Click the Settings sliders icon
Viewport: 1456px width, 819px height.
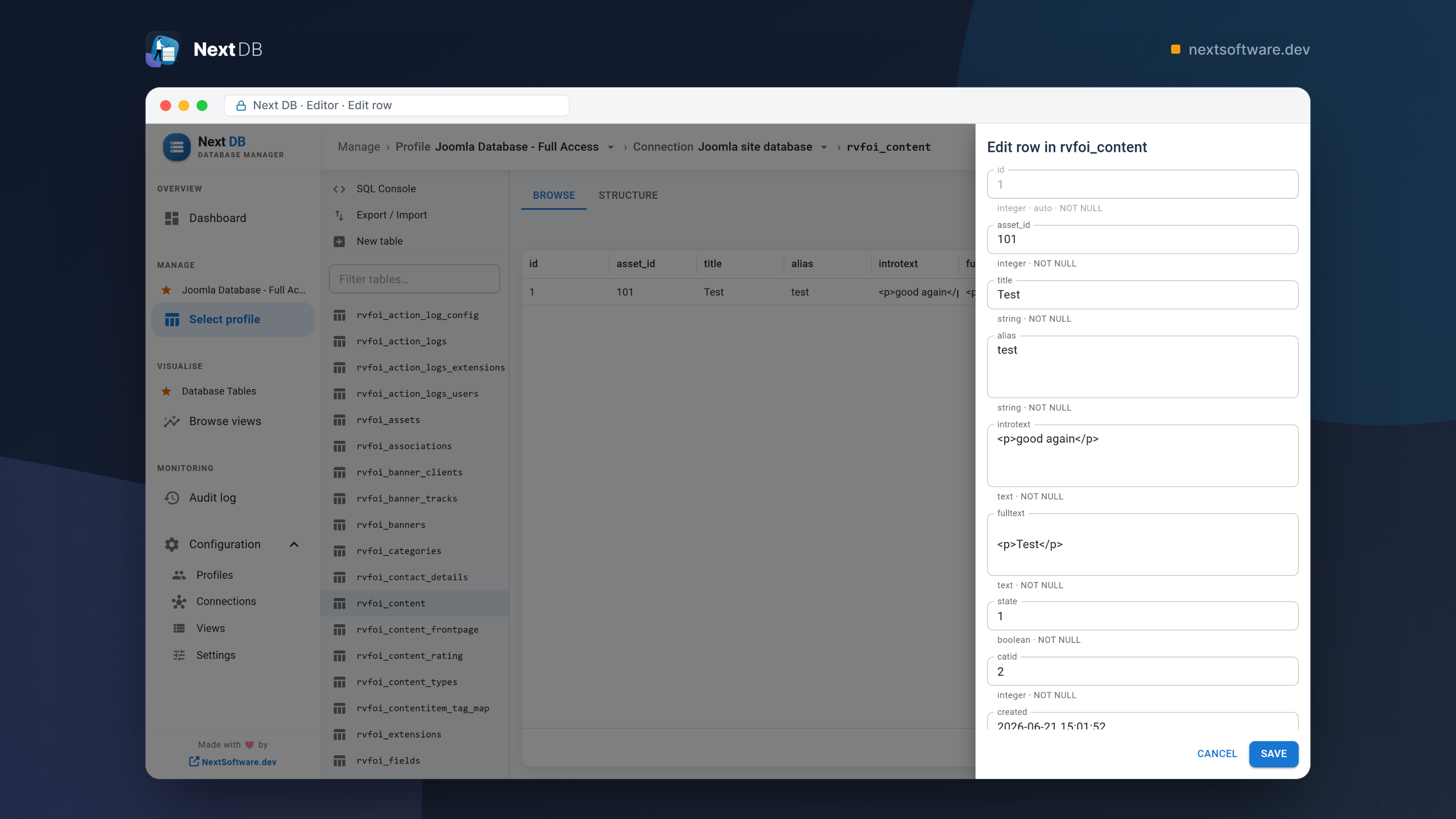click(179, 655)
